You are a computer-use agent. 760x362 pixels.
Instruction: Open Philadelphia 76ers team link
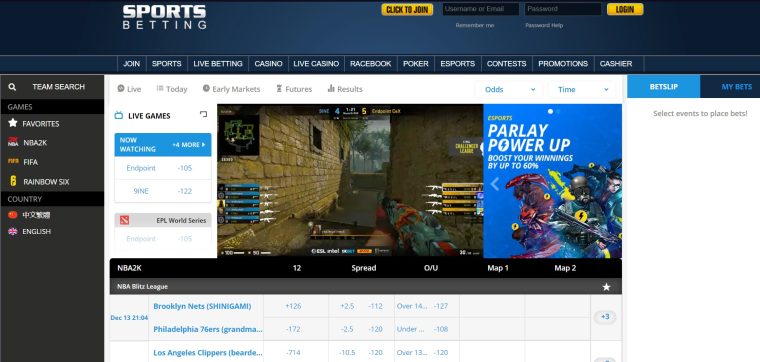[208, 329]
